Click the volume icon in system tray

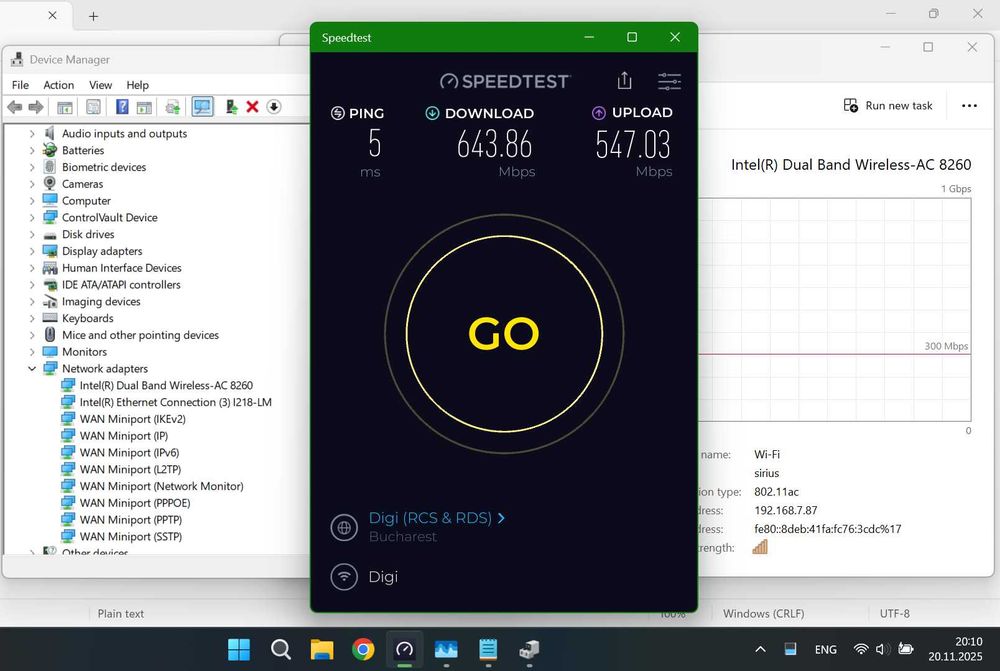click(883, 649)
